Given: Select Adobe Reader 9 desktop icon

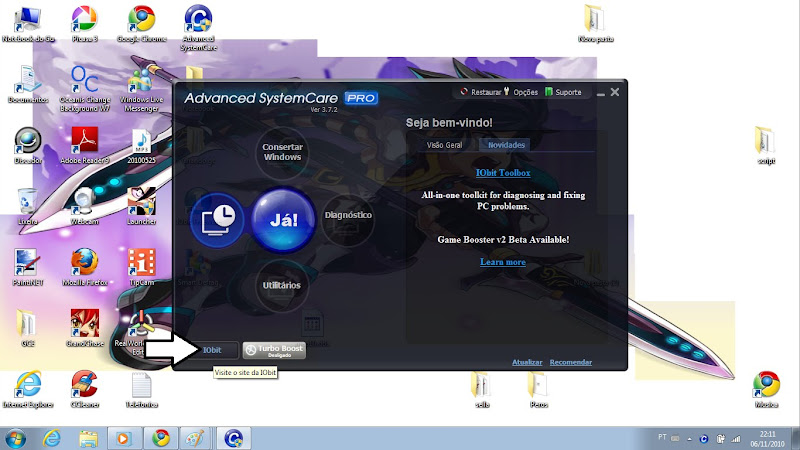Looking at the screenshot, I should [x=85, y=145].
